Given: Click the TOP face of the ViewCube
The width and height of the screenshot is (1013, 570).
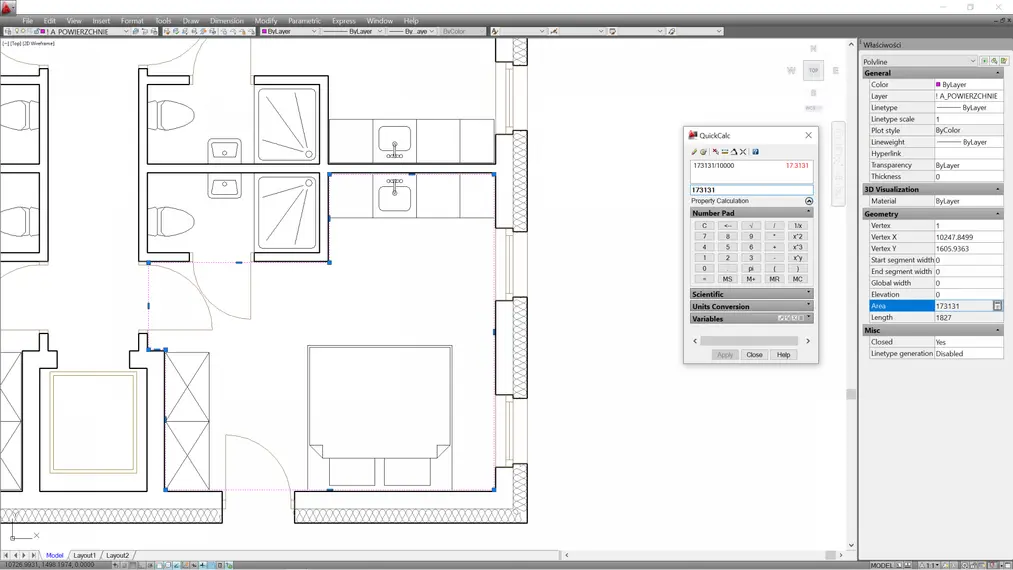Looking at the screenshot, I should [813, 70].
